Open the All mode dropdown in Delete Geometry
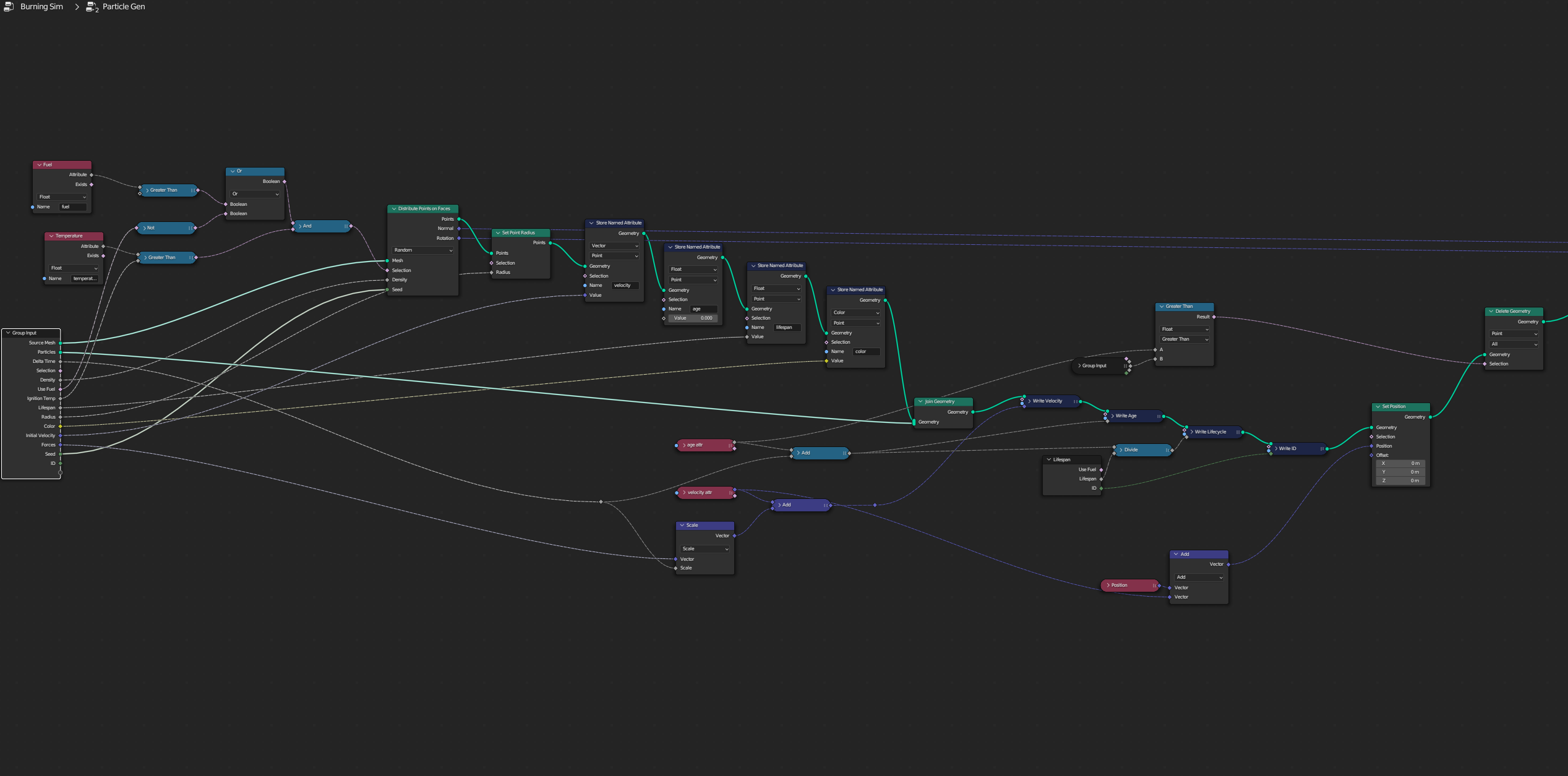 point(1514,344)
